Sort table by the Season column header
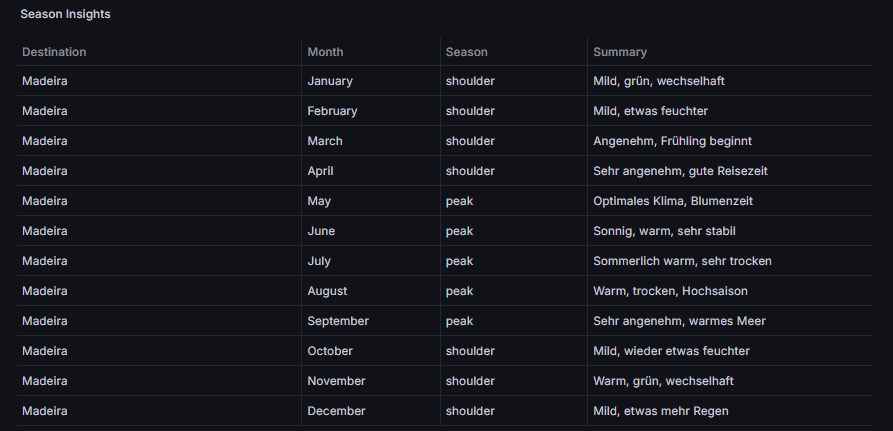The height and width of the screenshot is (431, 893). 466,52
